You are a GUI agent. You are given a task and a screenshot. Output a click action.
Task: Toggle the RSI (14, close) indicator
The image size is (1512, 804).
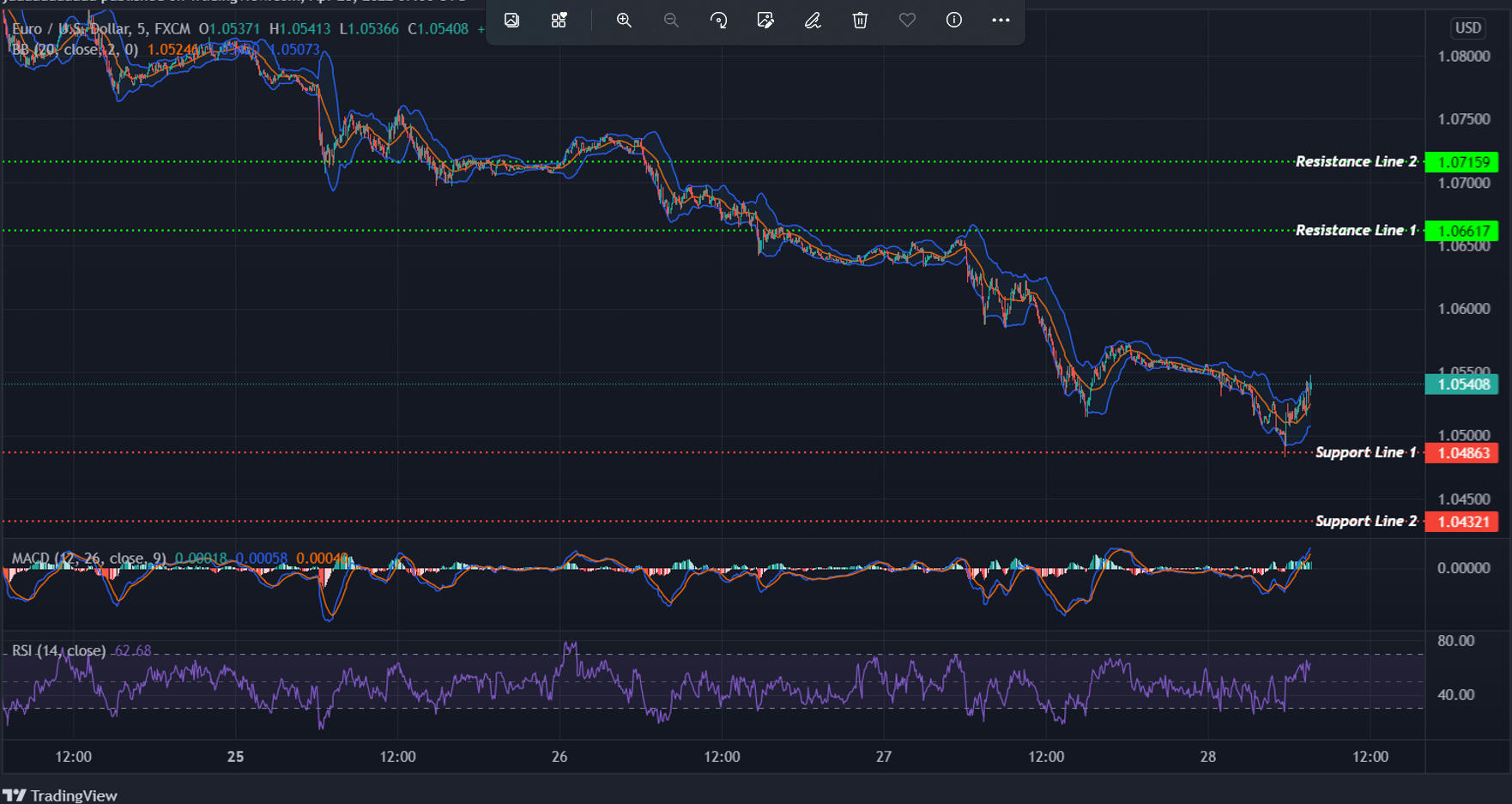60,650
